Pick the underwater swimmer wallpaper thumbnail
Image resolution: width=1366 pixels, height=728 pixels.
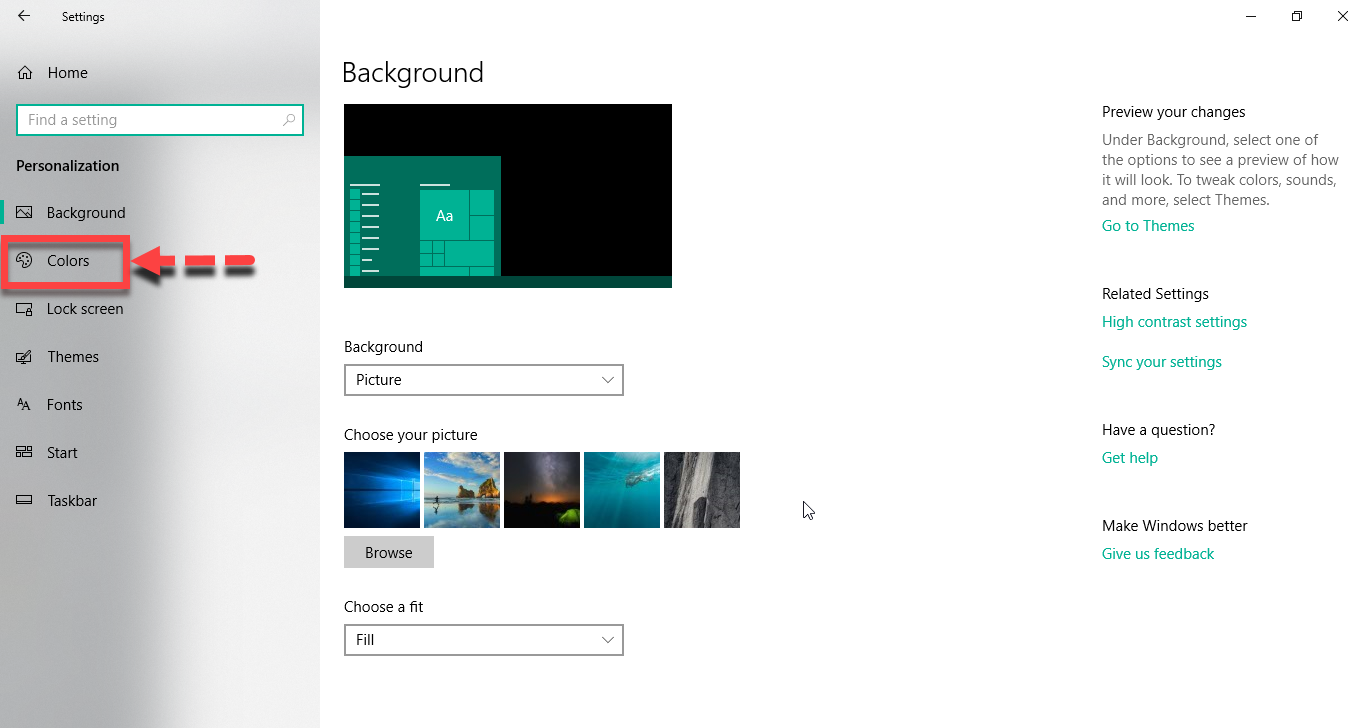point(622,490)
